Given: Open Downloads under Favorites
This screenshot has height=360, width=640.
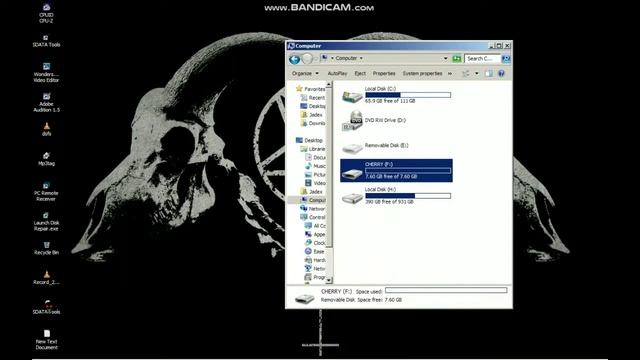Looking at the screenshot, I should click(x=313, y=123).
